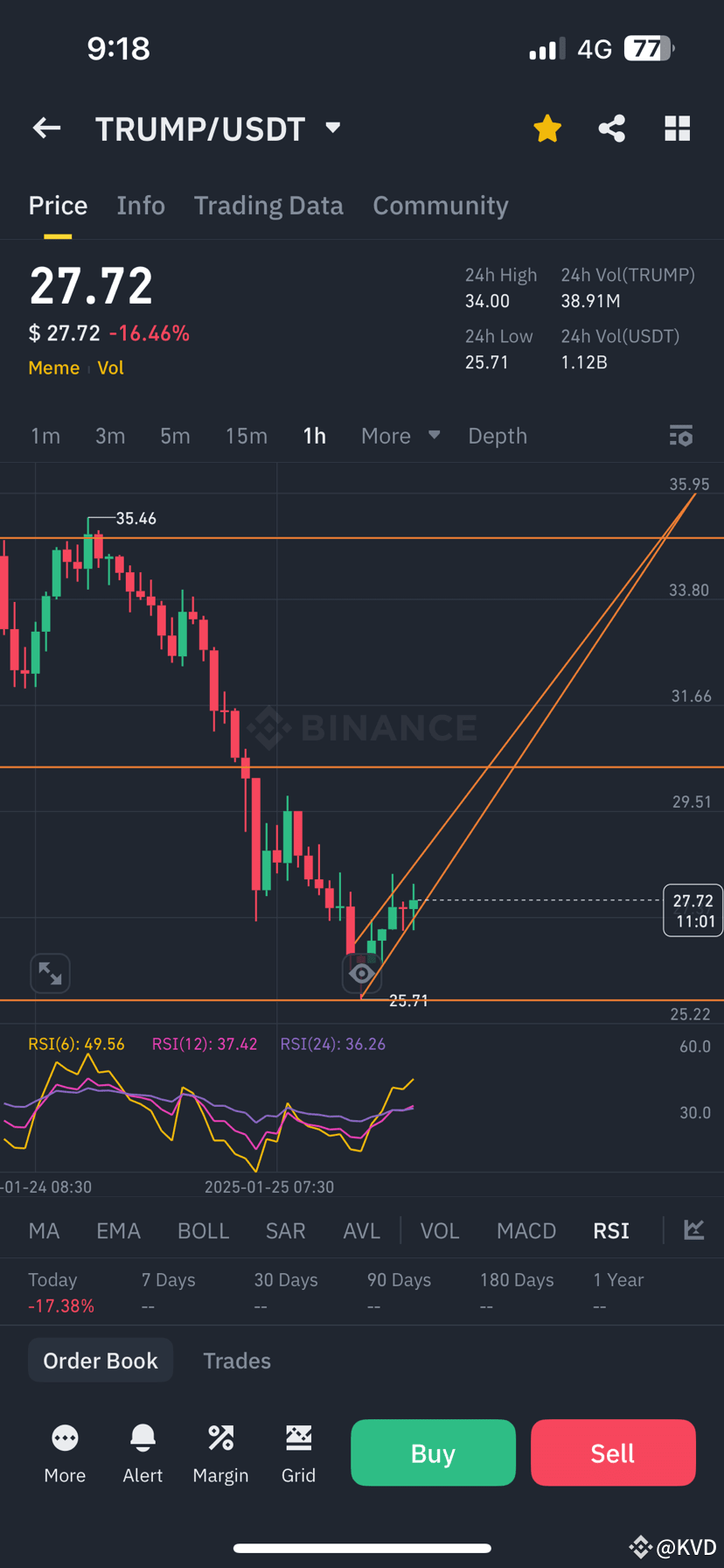
Task: Enable the MA indicator
Action: [44, 1231]
